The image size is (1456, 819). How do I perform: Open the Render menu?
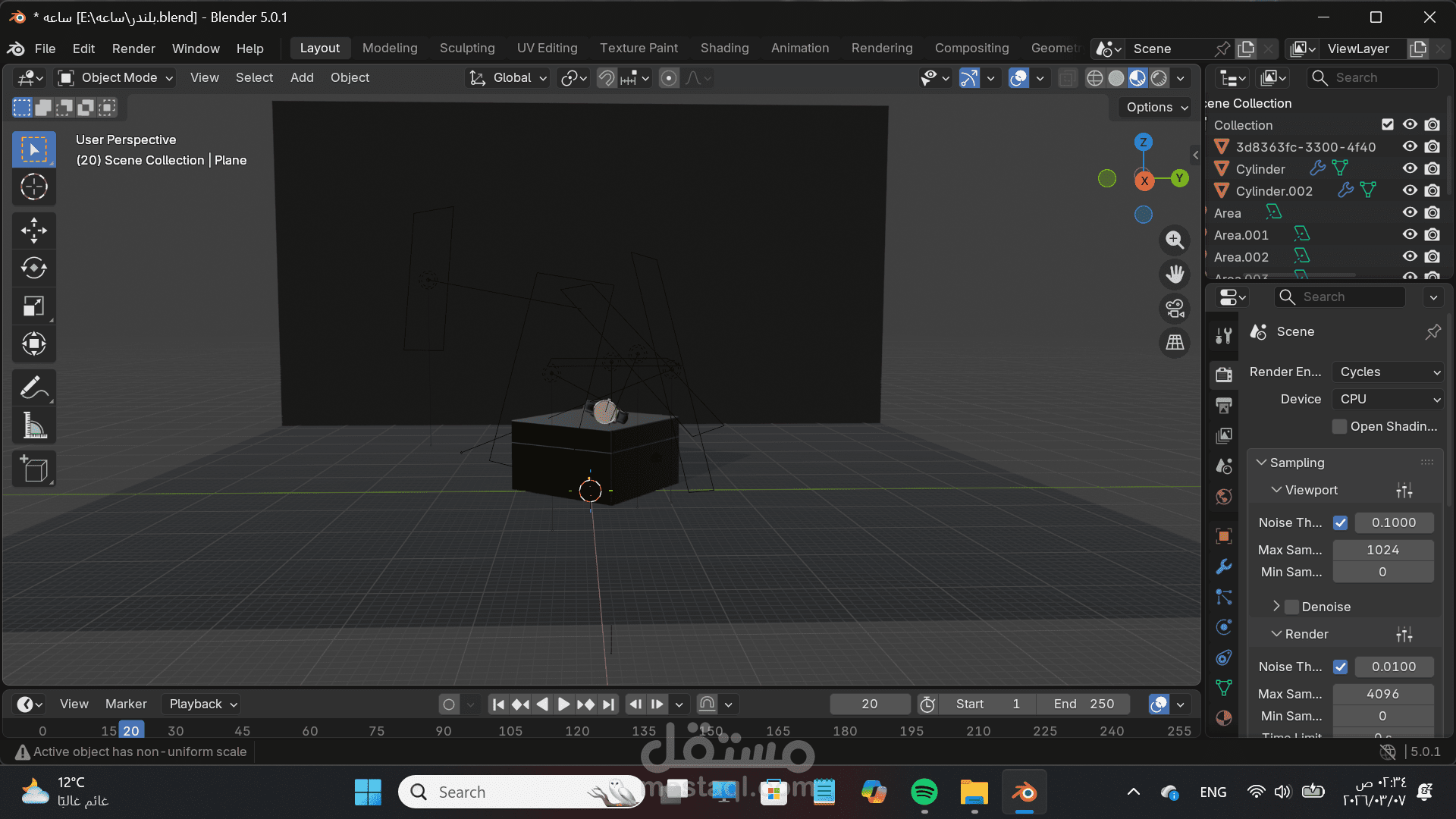(133, 49)
